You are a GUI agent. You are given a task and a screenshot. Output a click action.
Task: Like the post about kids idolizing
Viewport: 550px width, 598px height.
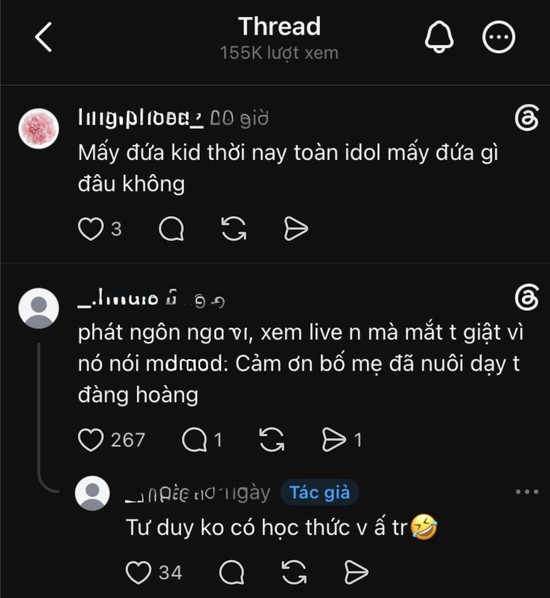click(90, 229)
